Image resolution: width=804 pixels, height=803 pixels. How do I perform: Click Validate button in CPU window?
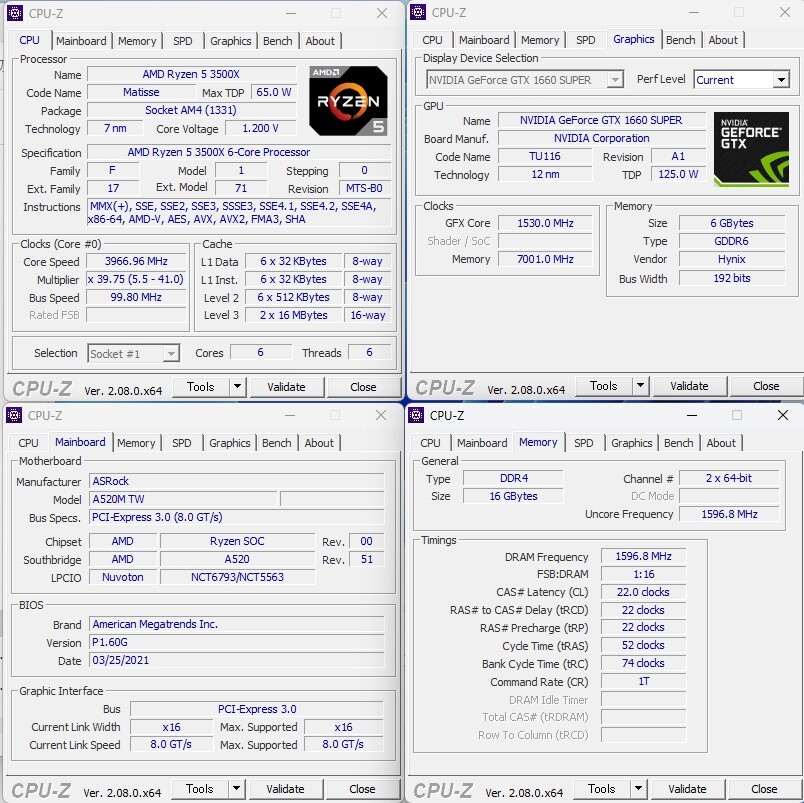286,387
